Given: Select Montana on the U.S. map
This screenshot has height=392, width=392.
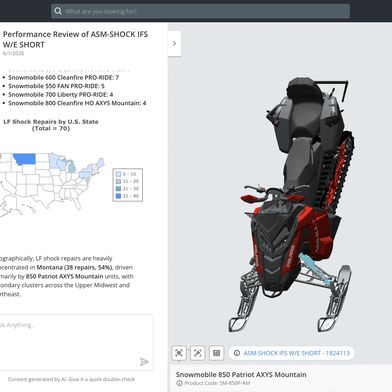Looking at the screenshot, I should click(25, 159).
